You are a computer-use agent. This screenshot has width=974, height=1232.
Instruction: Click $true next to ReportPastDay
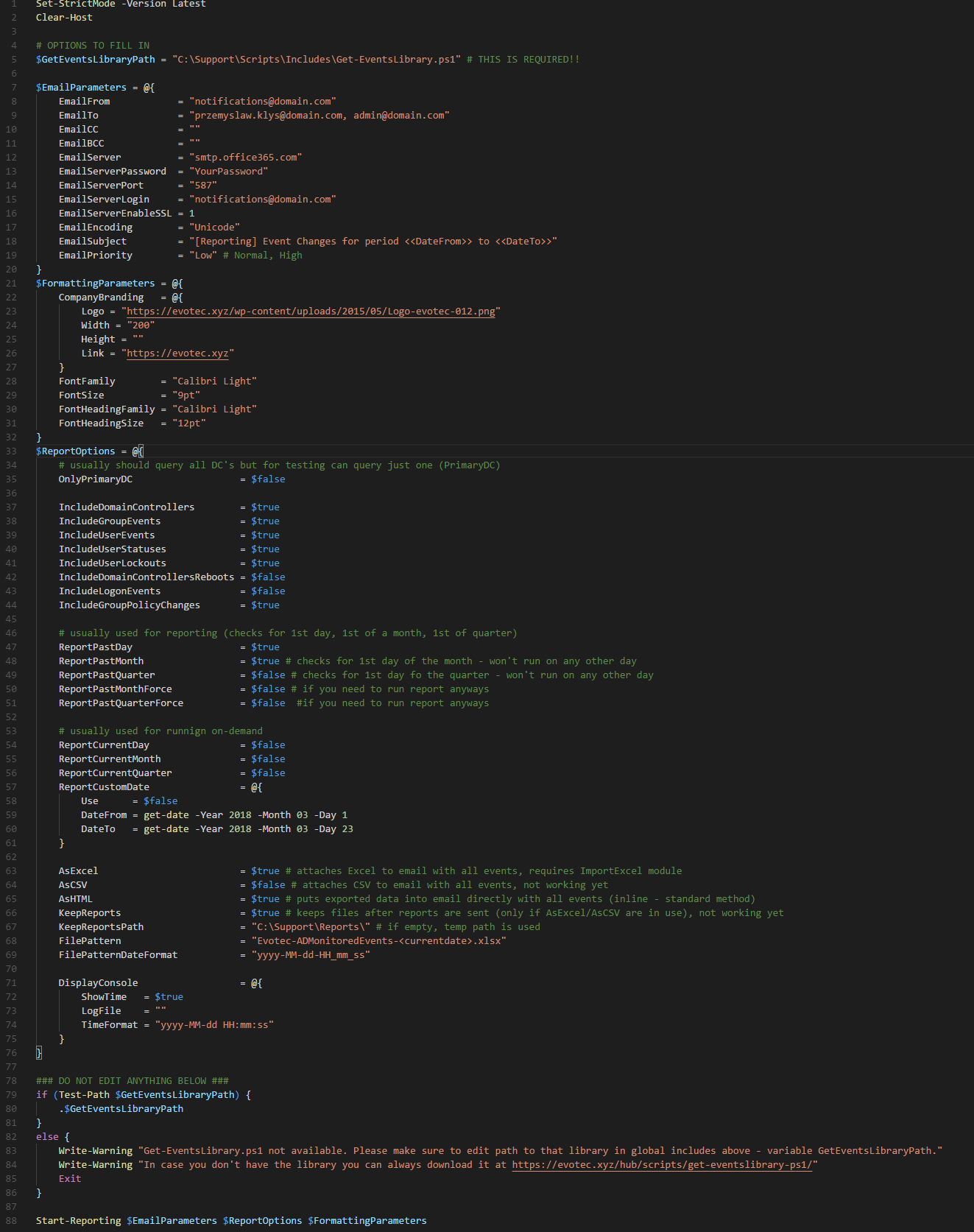265,647
